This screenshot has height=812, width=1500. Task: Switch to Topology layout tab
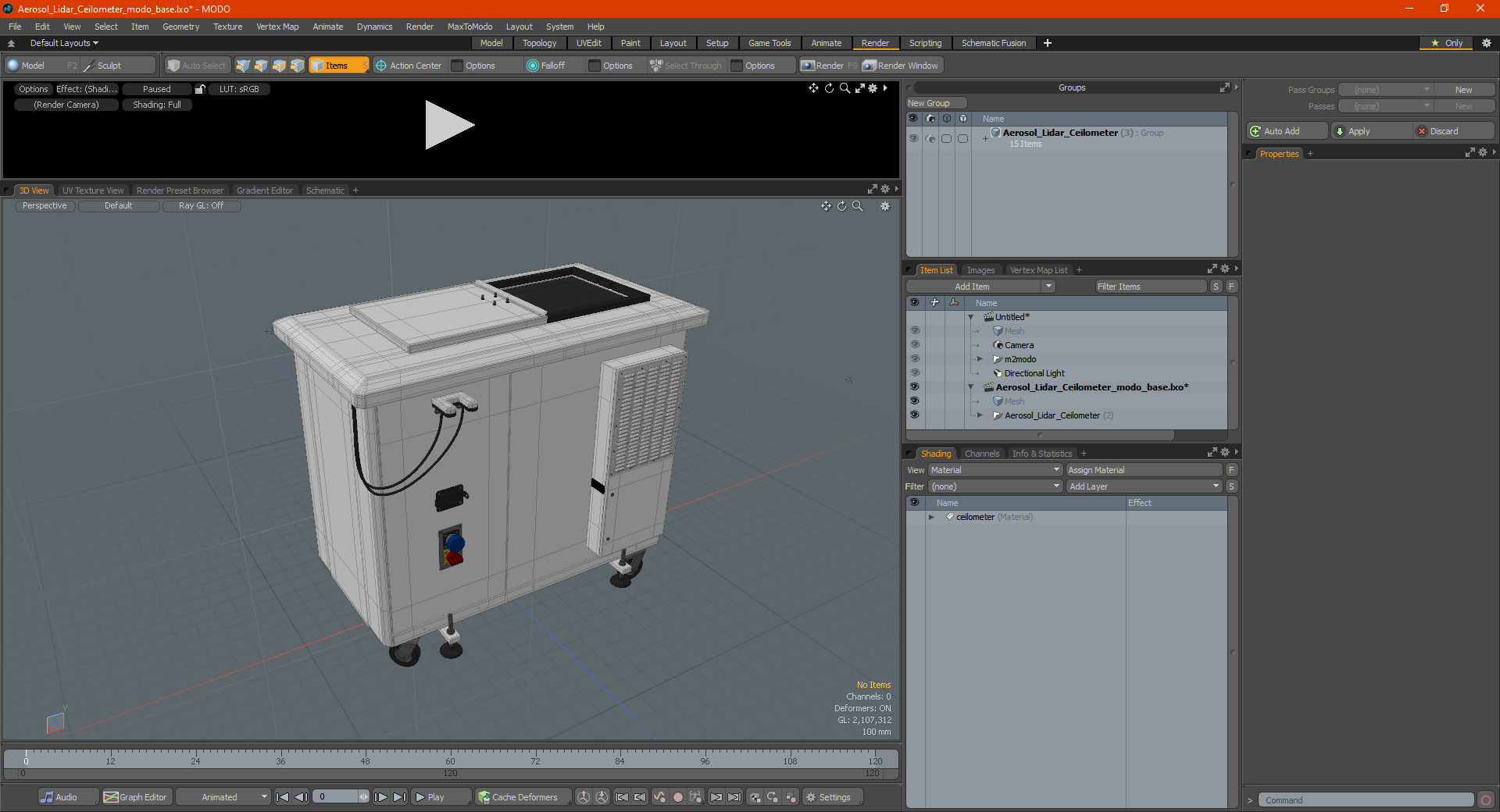click(539, 43)
